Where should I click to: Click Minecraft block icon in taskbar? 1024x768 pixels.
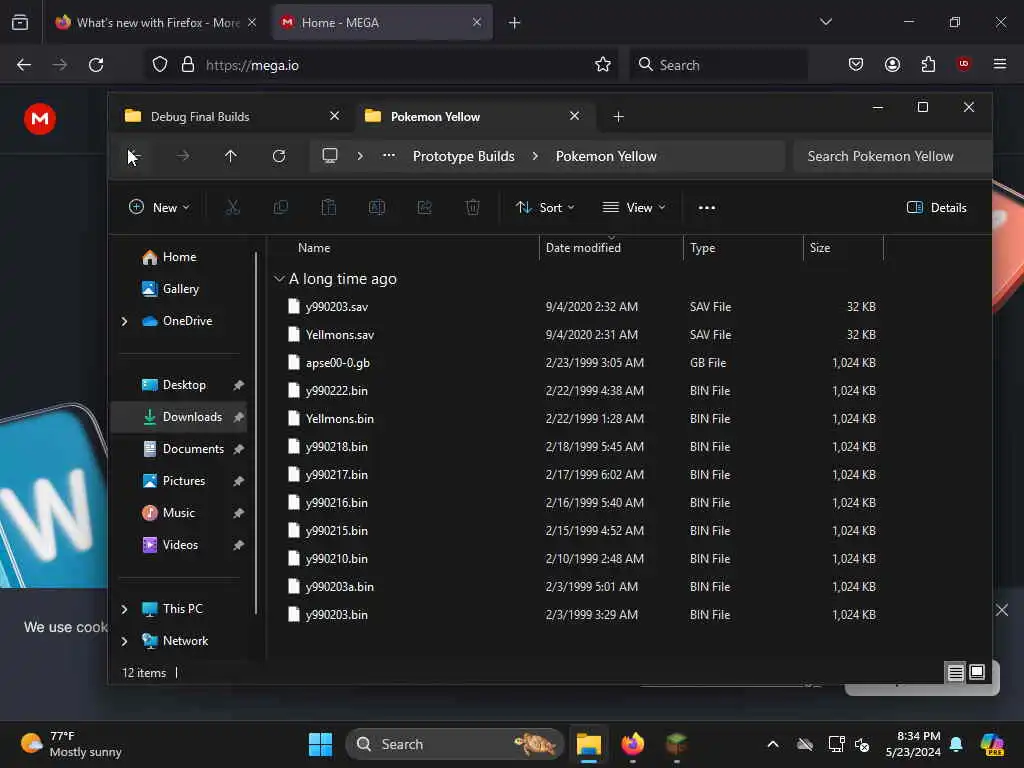coord(676,744)
